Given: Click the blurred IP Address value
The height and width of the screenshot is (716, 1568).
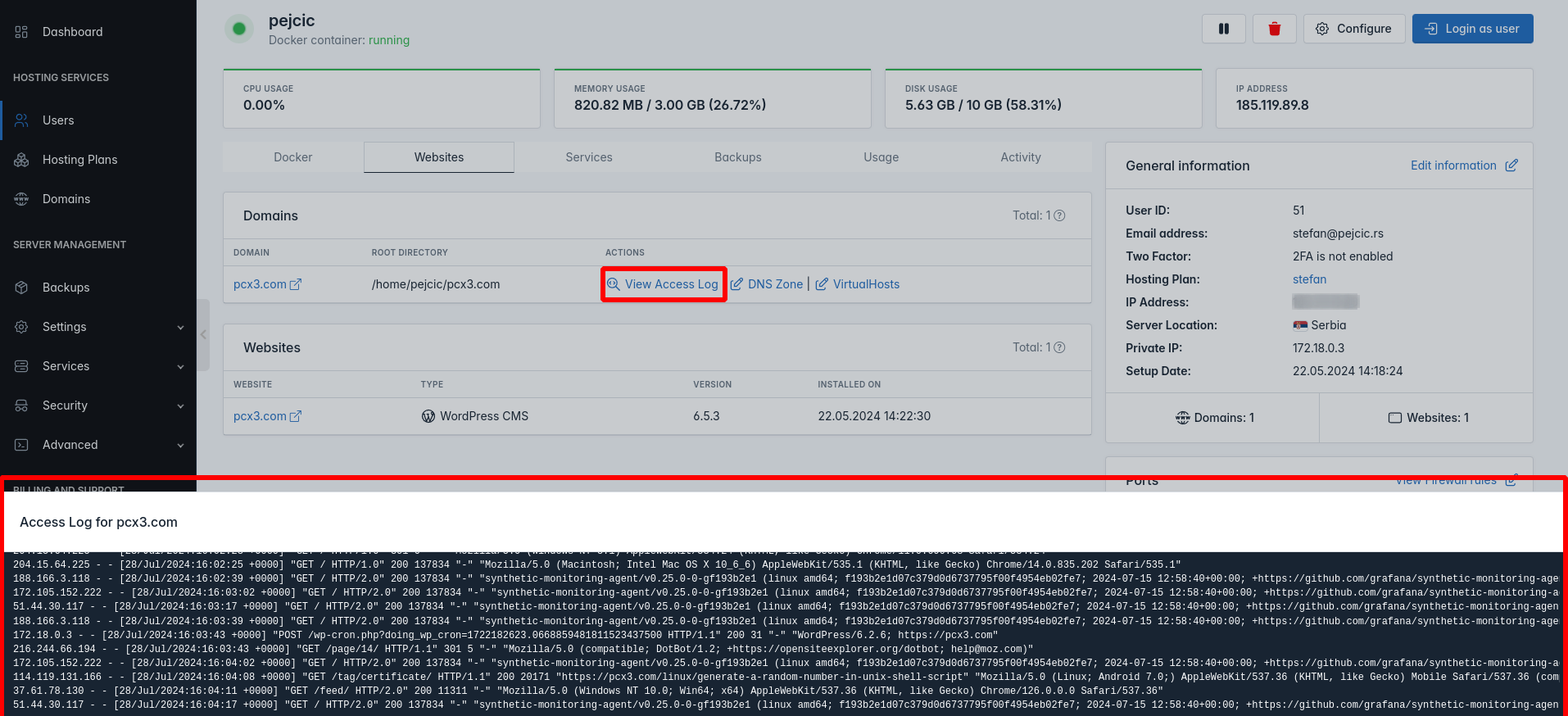Looking at the screenshot, I should pyautogui.click(x=1326, y=302).
